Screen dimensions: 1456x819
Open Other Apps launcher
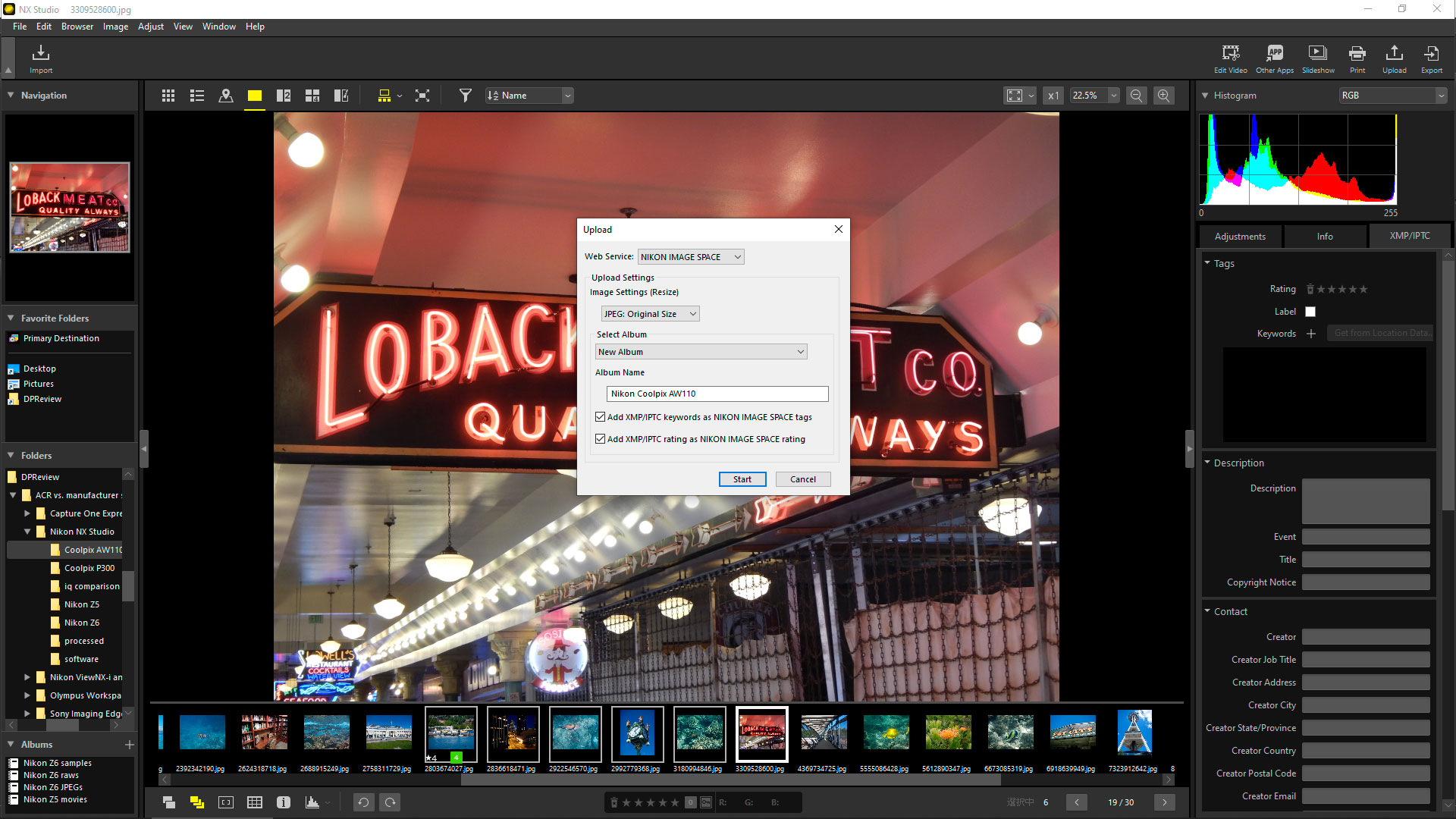point(1275,58)
